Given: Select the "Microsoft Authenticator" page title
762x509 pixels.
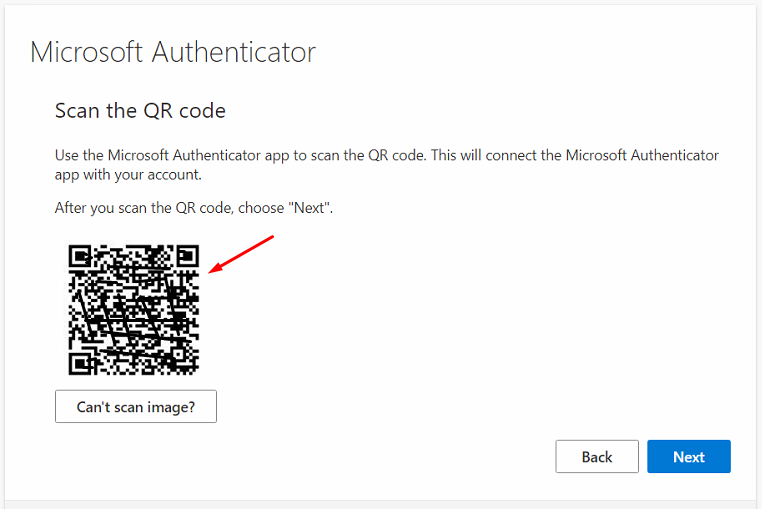Looking at the screenshot, I should click(173, 52).
